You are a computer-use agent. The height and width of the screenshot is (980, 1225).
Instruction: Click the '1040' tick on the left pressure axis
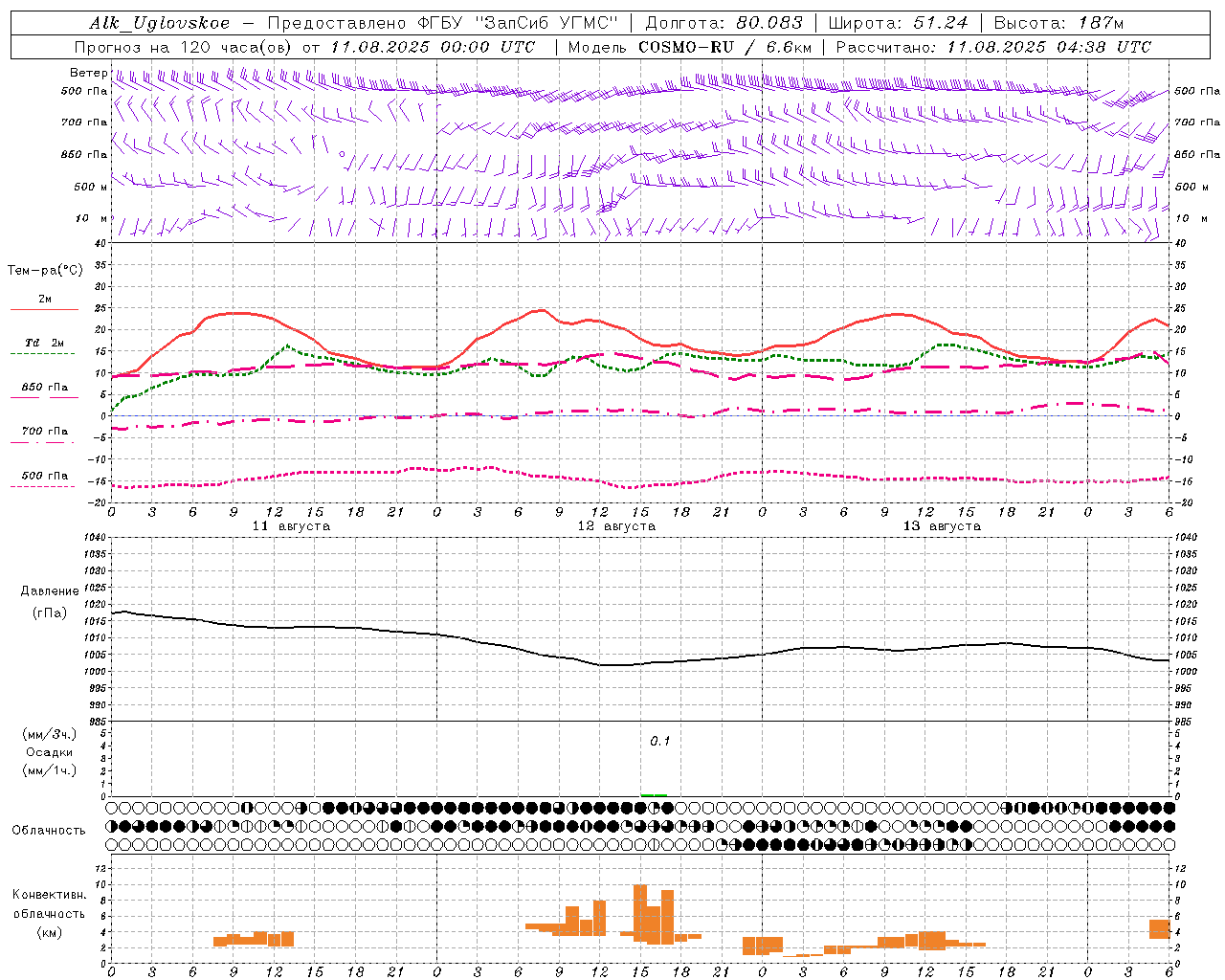[x=96, y=538]
